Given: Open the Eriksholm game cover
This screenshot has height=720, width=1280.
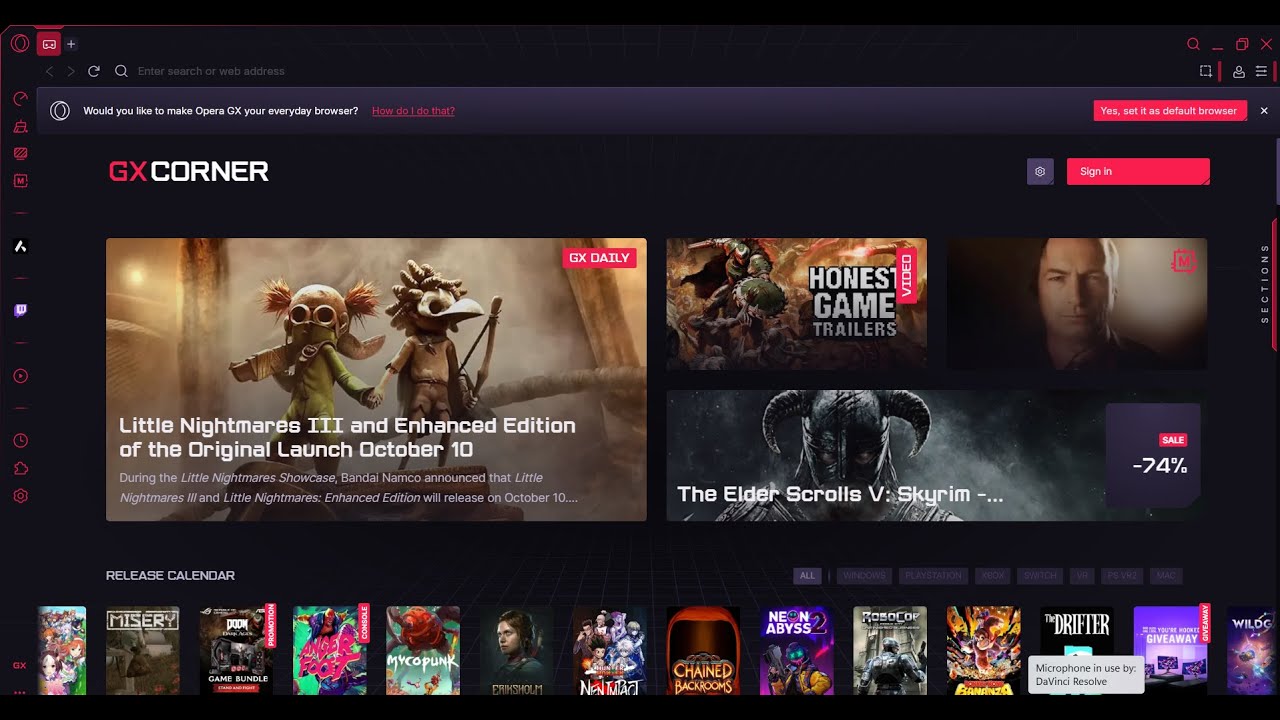Looking at the screenshot, I should [x=517, y=650].
